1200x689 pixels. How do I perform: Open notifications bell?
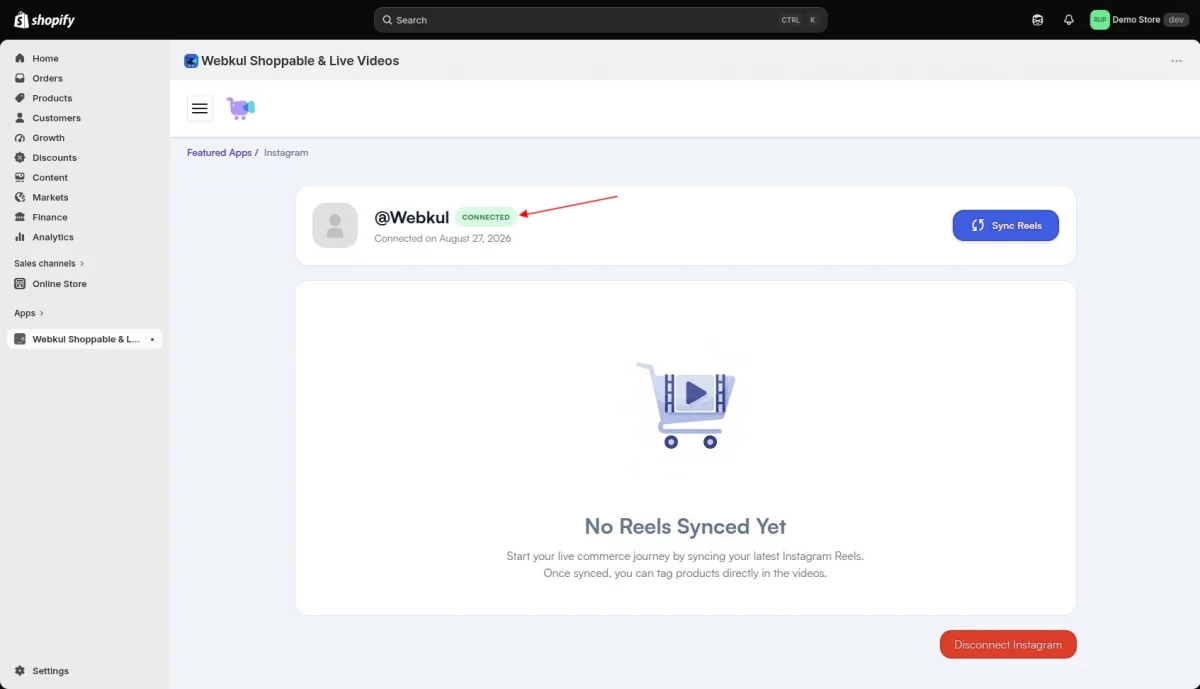(1069, 20)
